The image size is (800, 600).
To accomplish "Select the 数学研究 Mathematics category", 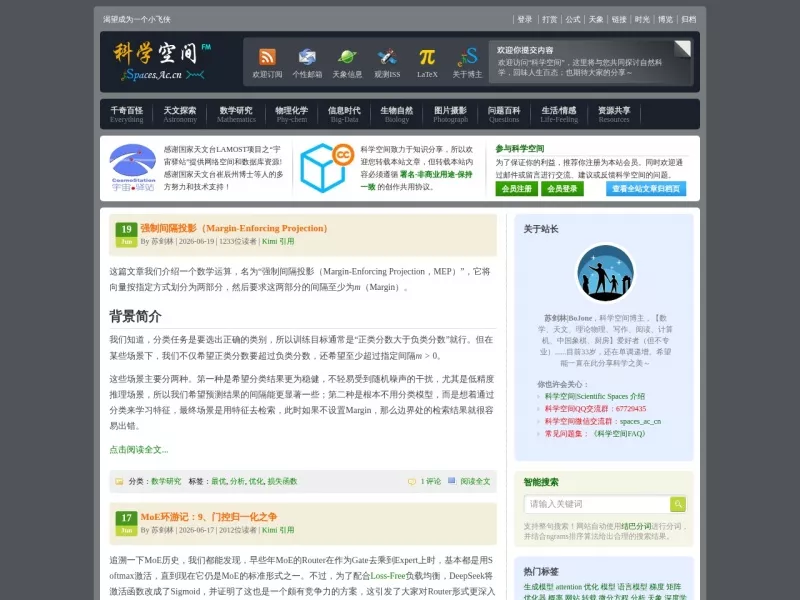I will pos(236,114).
